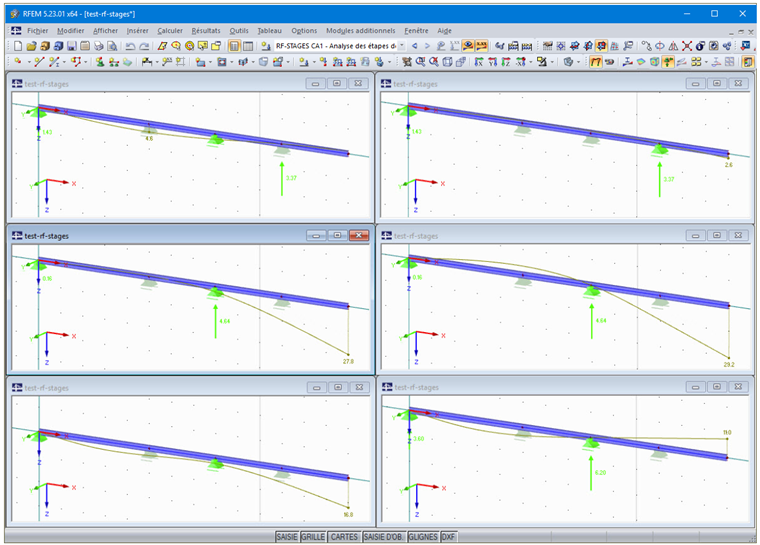Click the isometric cube view icon

click(x=447, y=62)
